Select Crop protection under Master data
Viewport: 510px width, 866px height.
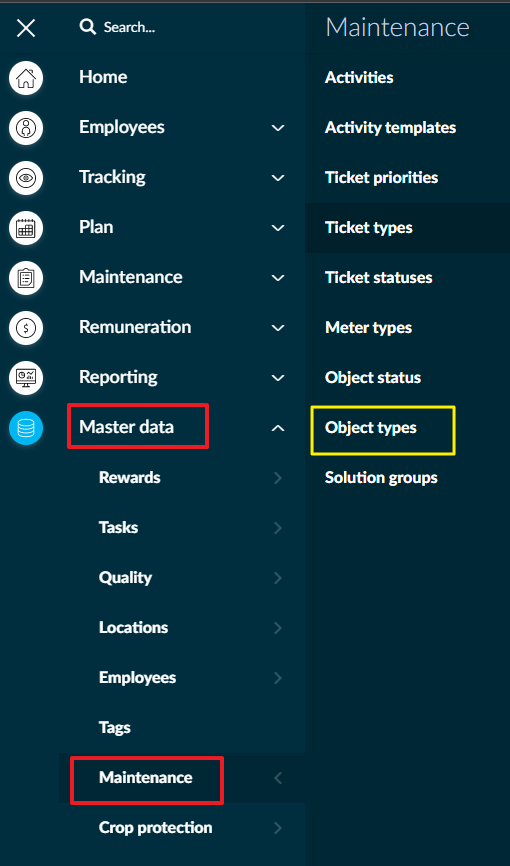click(155, 827)
